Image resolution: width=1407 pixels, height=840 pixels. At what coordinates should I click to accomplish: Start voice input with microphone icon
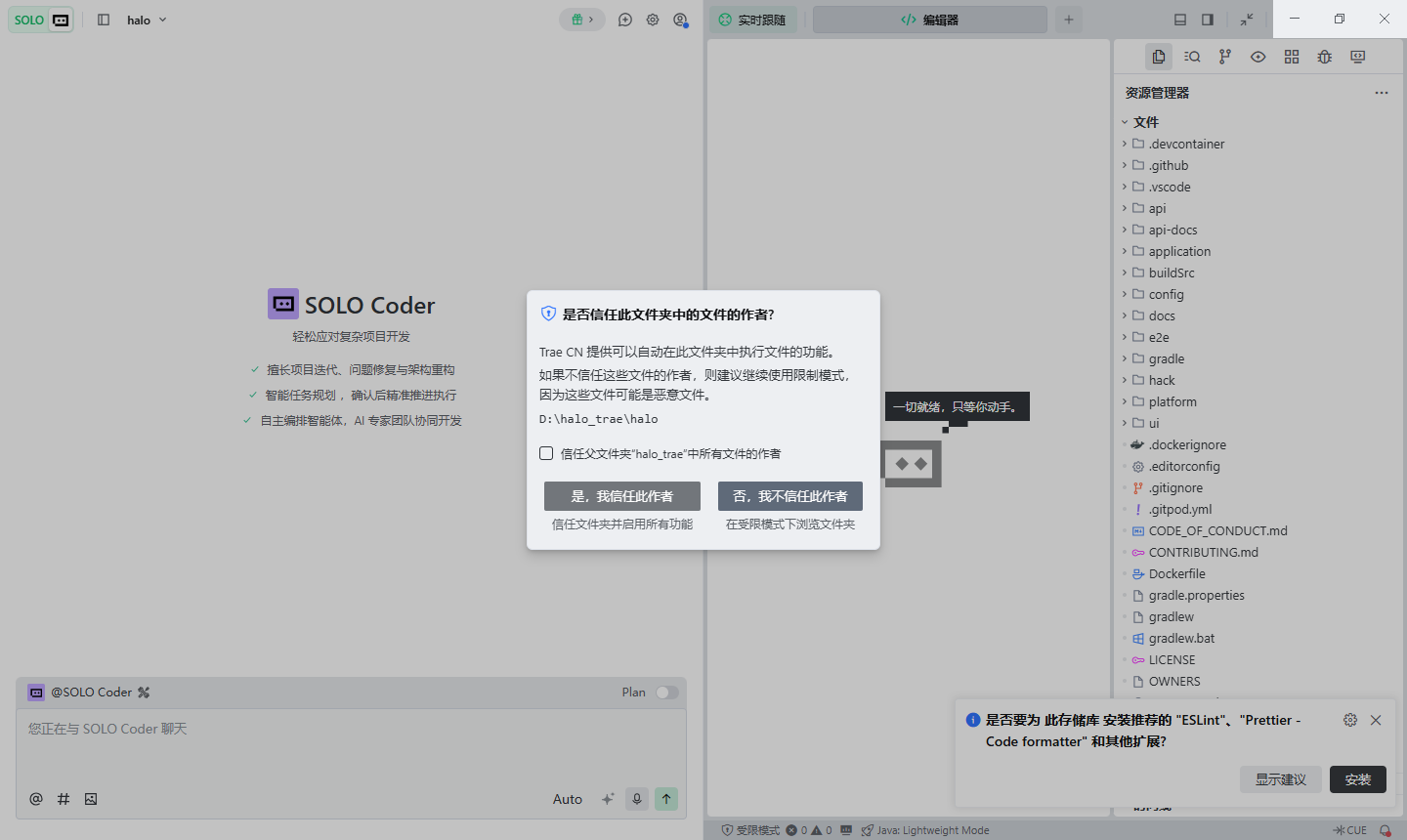[637, 799]
